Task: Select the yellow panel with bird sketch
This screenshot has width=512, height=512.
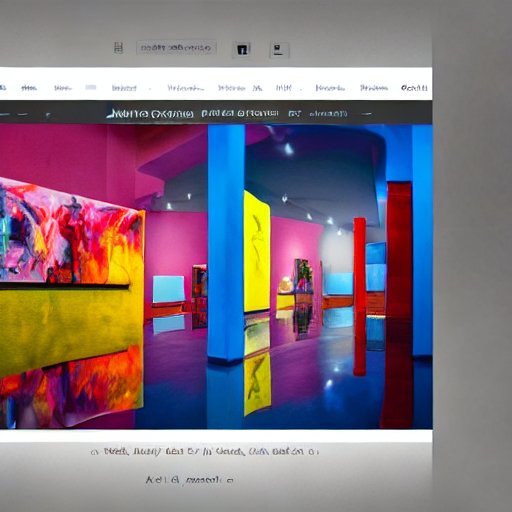Action: click(x=257, y=252)
